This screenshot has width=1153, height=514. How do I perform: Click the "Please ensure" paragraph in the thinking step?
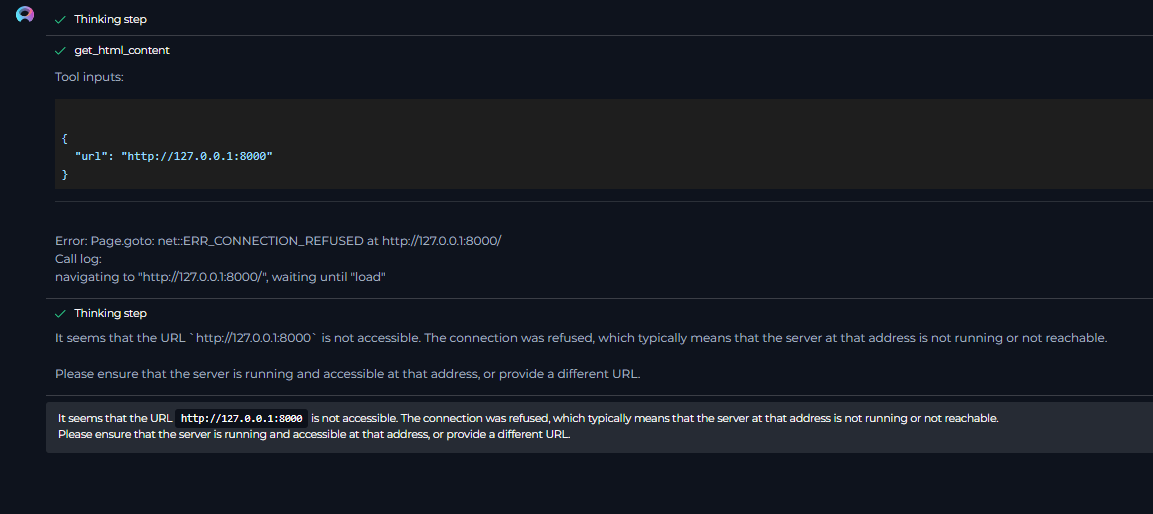(347, 374)
